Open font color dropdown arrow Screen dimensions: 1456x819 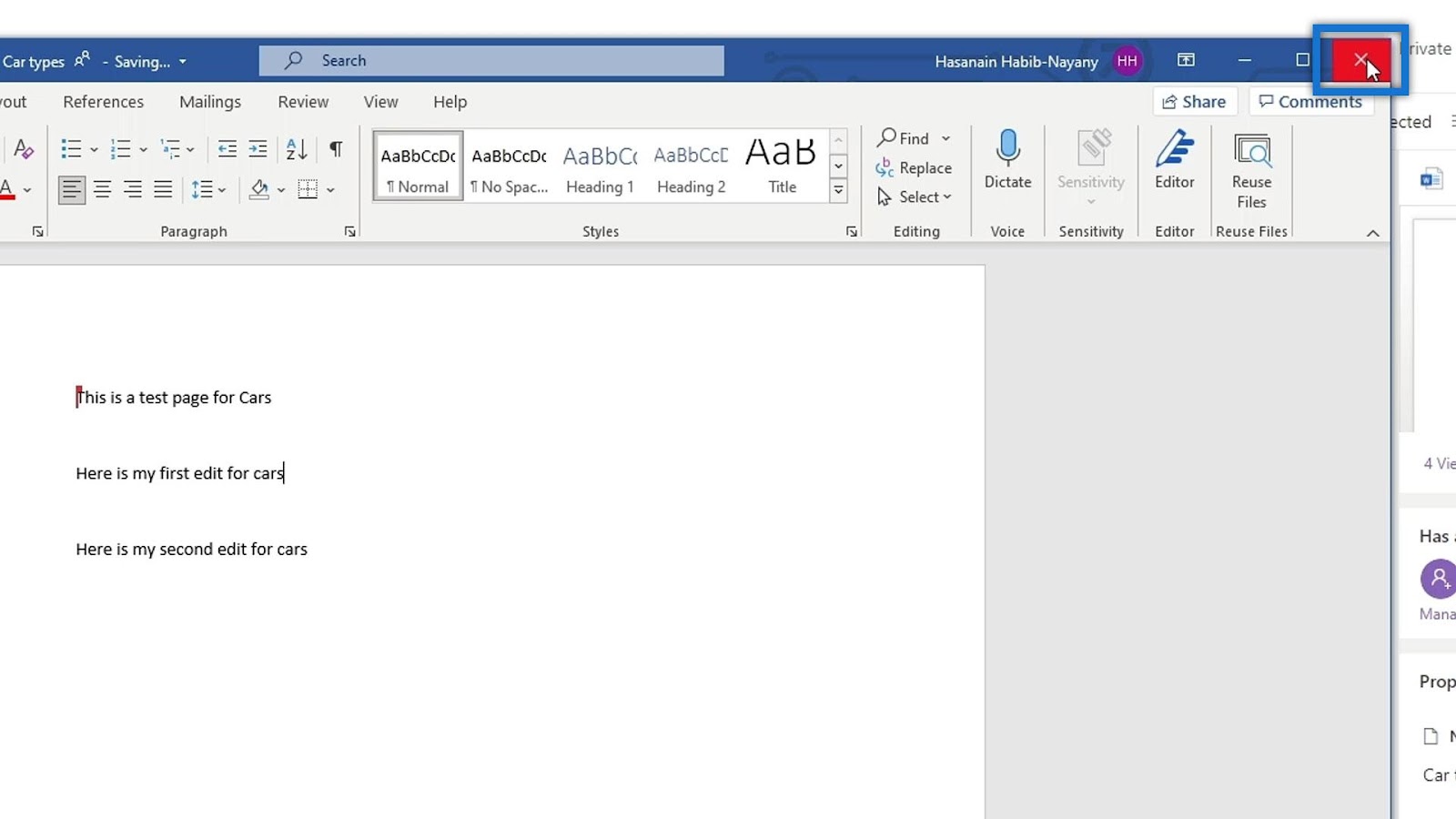tap(27, 190)
